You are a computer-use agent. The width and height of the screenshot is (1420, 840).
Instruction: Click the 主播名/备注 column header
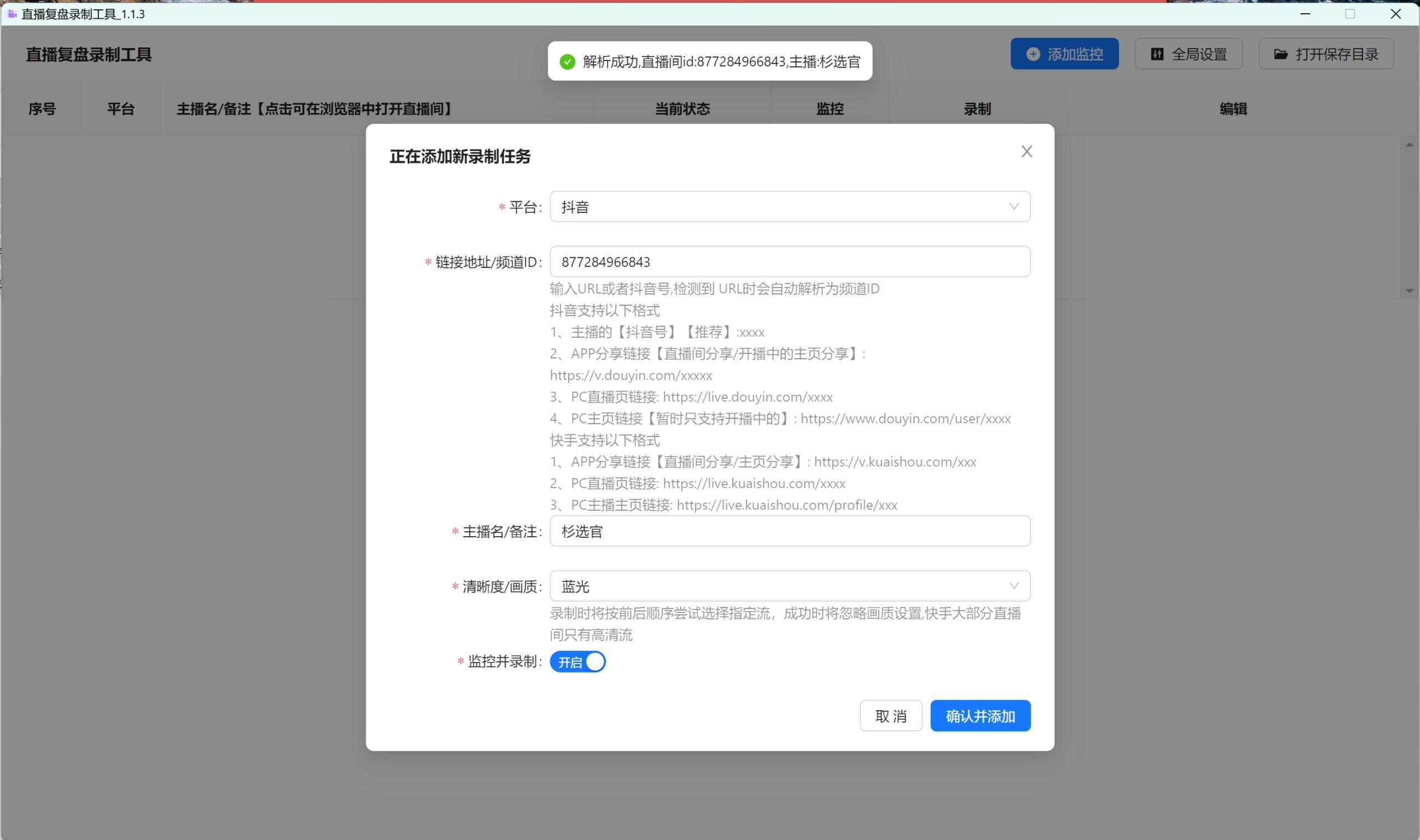coord(316,109)
